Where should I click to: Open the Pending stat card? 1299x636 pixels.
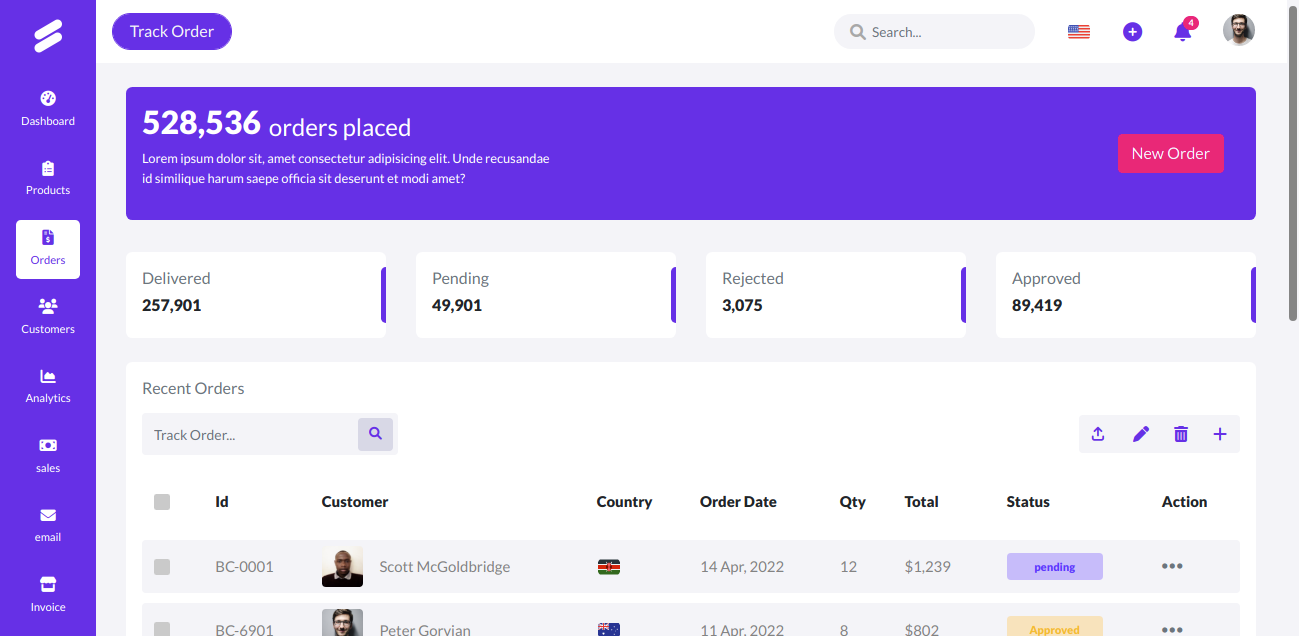coord(546,295)
